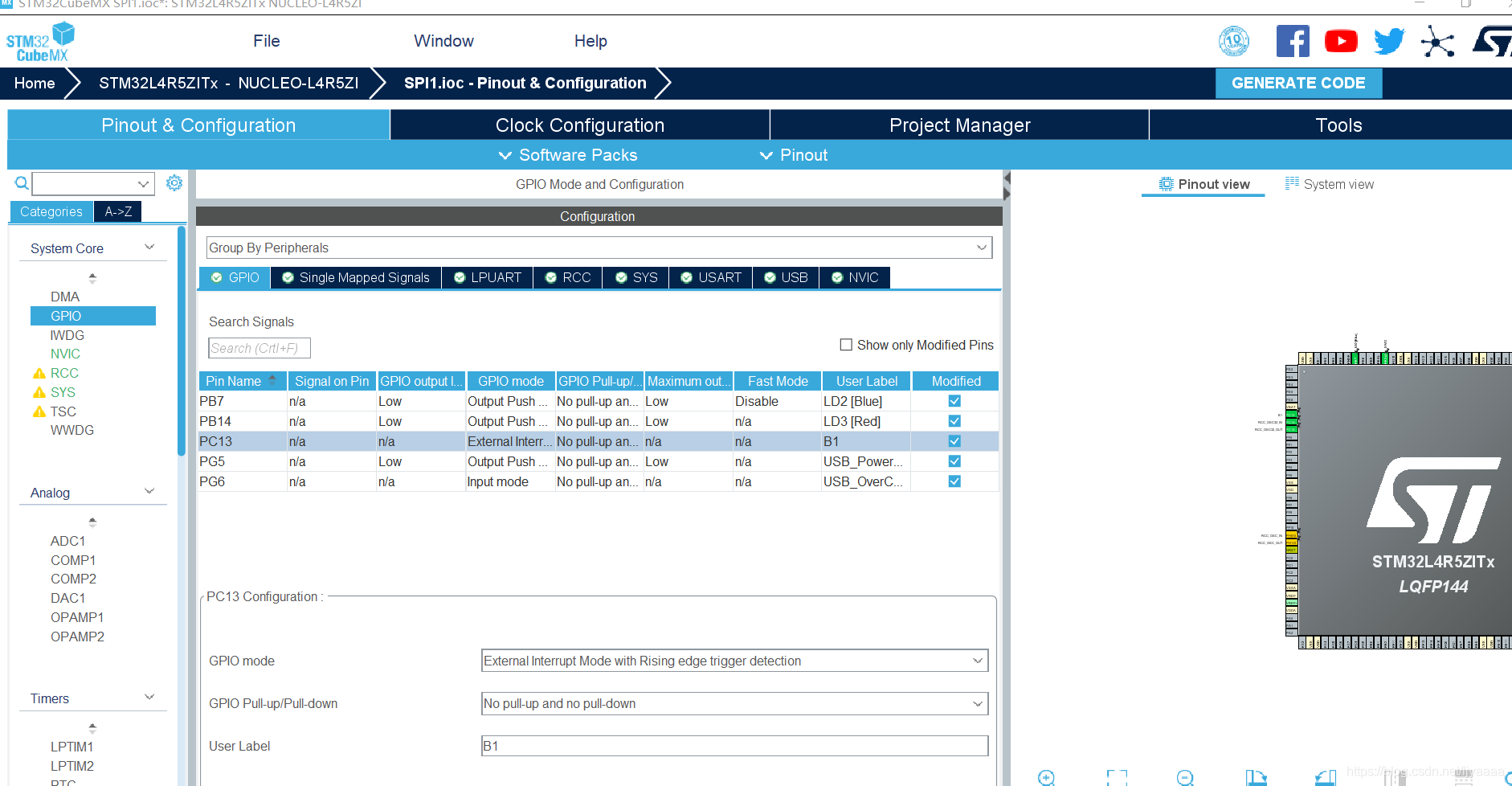Open the peripheral search settings gear
The width and height of the screenshot is (1512, 786).
pyautogui.click(x=174, y=183)
